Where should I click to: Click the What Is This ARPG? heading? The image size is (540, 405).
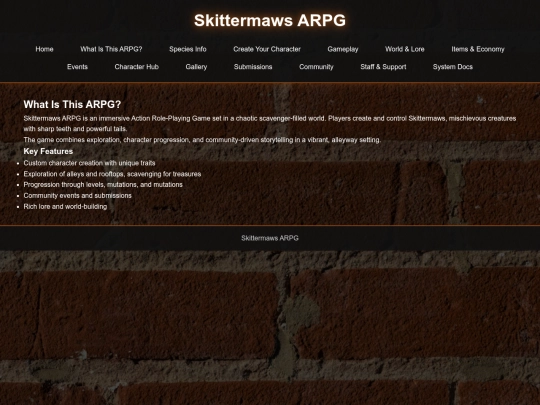coord(72,104)
